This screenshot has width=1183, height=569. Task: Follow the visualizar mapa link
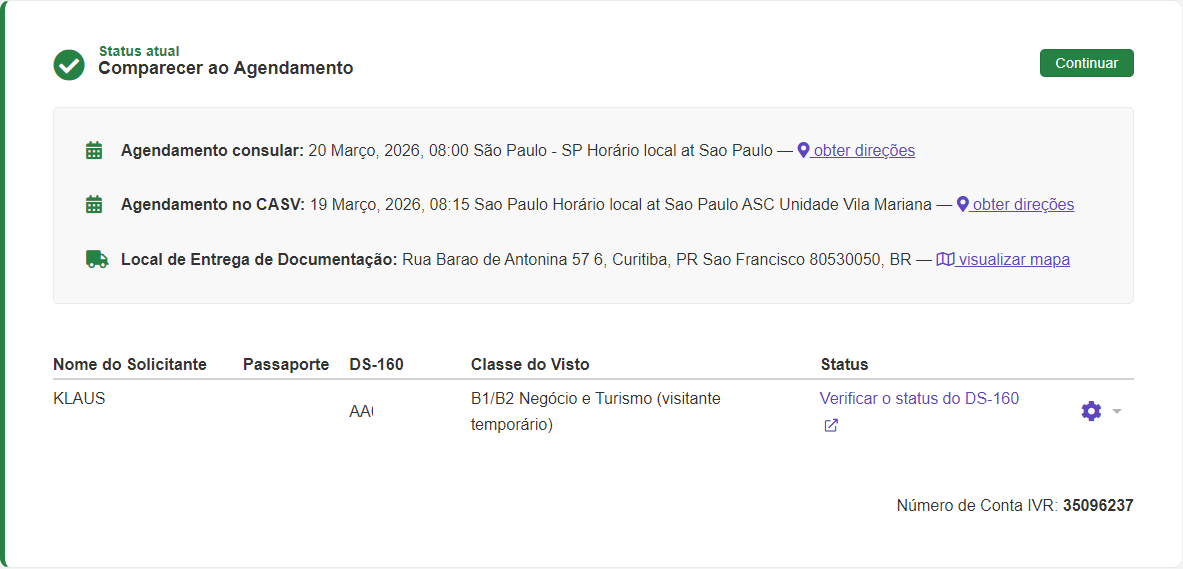1013,260
